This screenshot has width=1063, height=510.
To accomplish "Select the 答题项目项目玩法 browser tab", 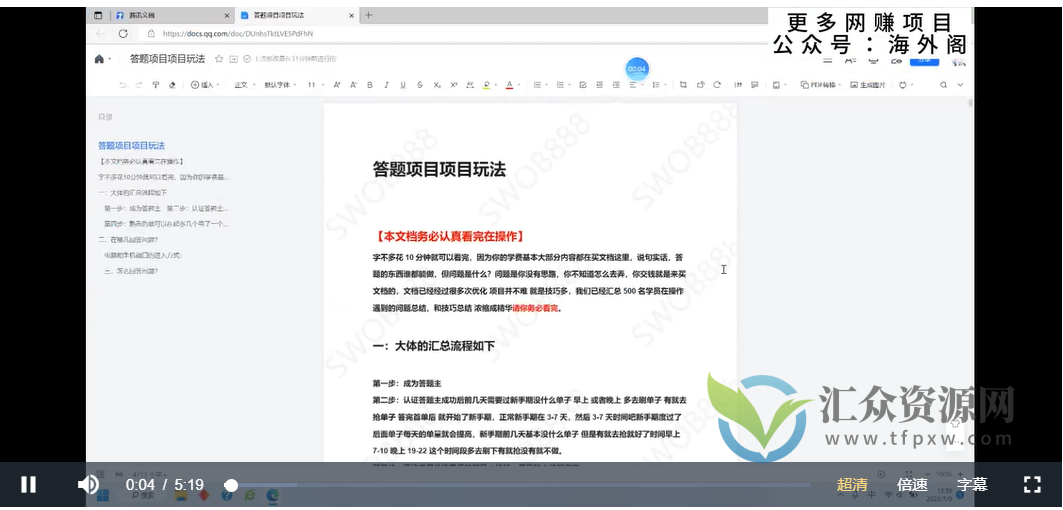I will point(297,15).
